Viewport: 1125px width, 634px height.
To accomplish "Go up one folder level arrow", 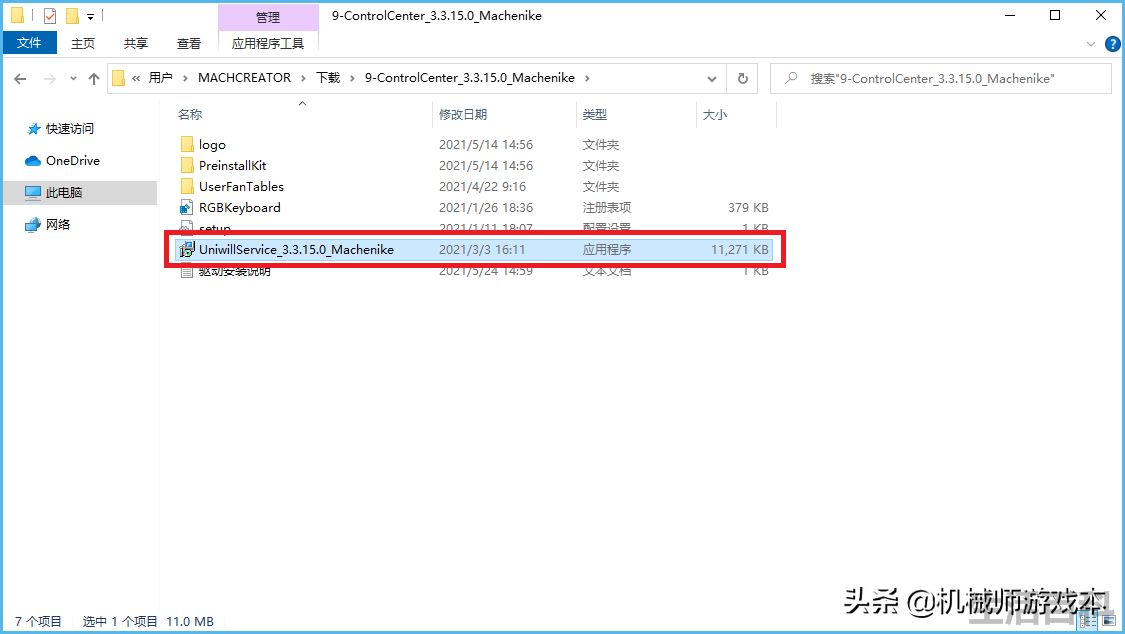I will [x=94, y=79].
